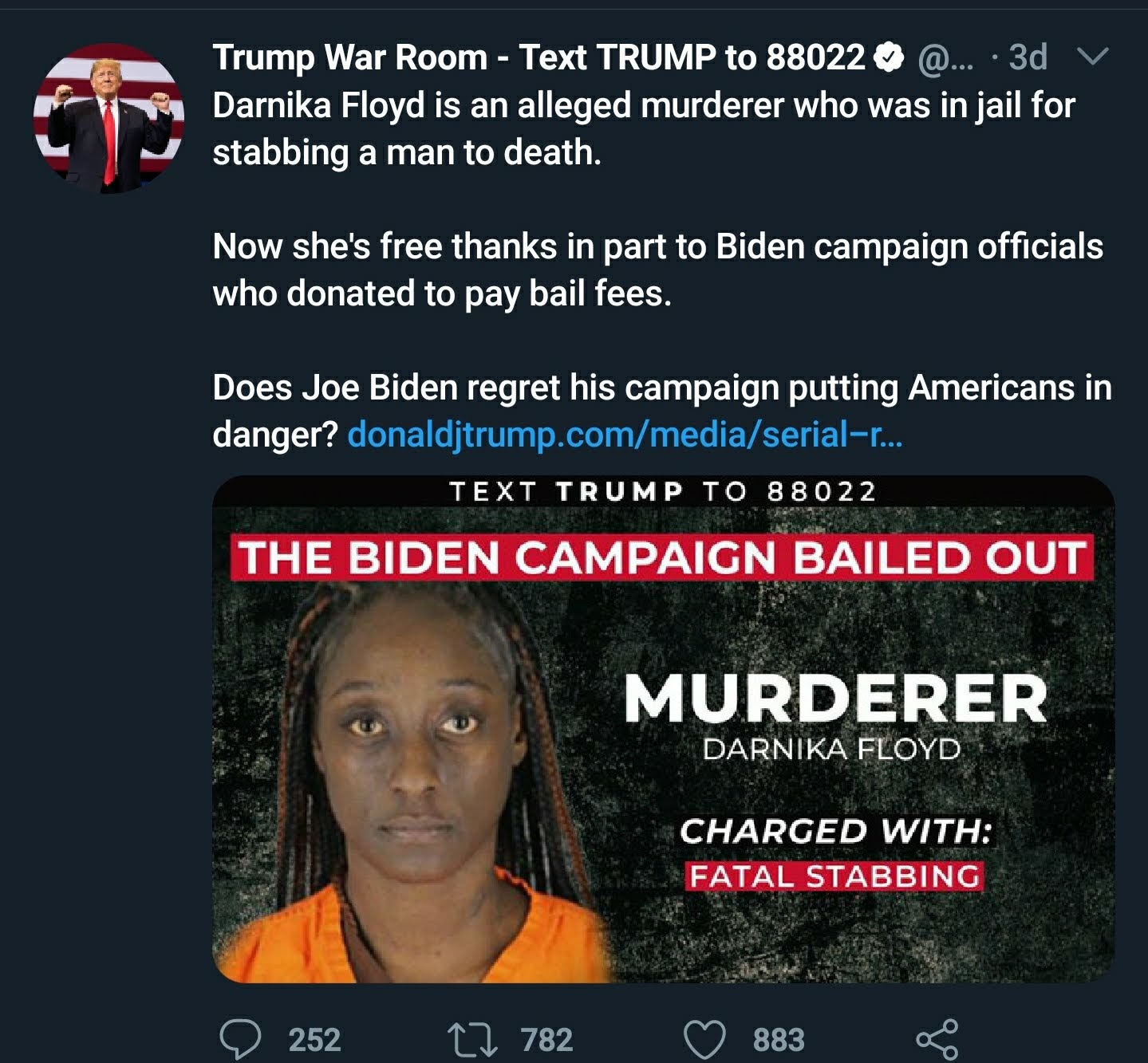This screenshot has height=1063, width=1148.
Task: Open the Darnika Floyd mugshot image card
Action: point(663,729)
